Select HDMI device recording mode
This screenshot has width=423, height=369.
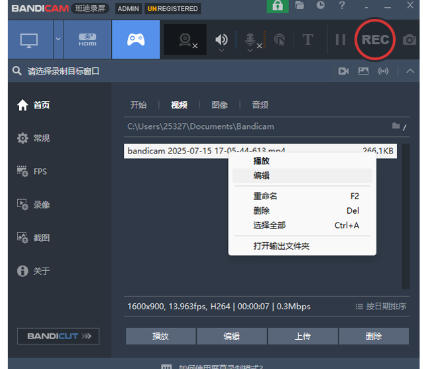[87, 40]
